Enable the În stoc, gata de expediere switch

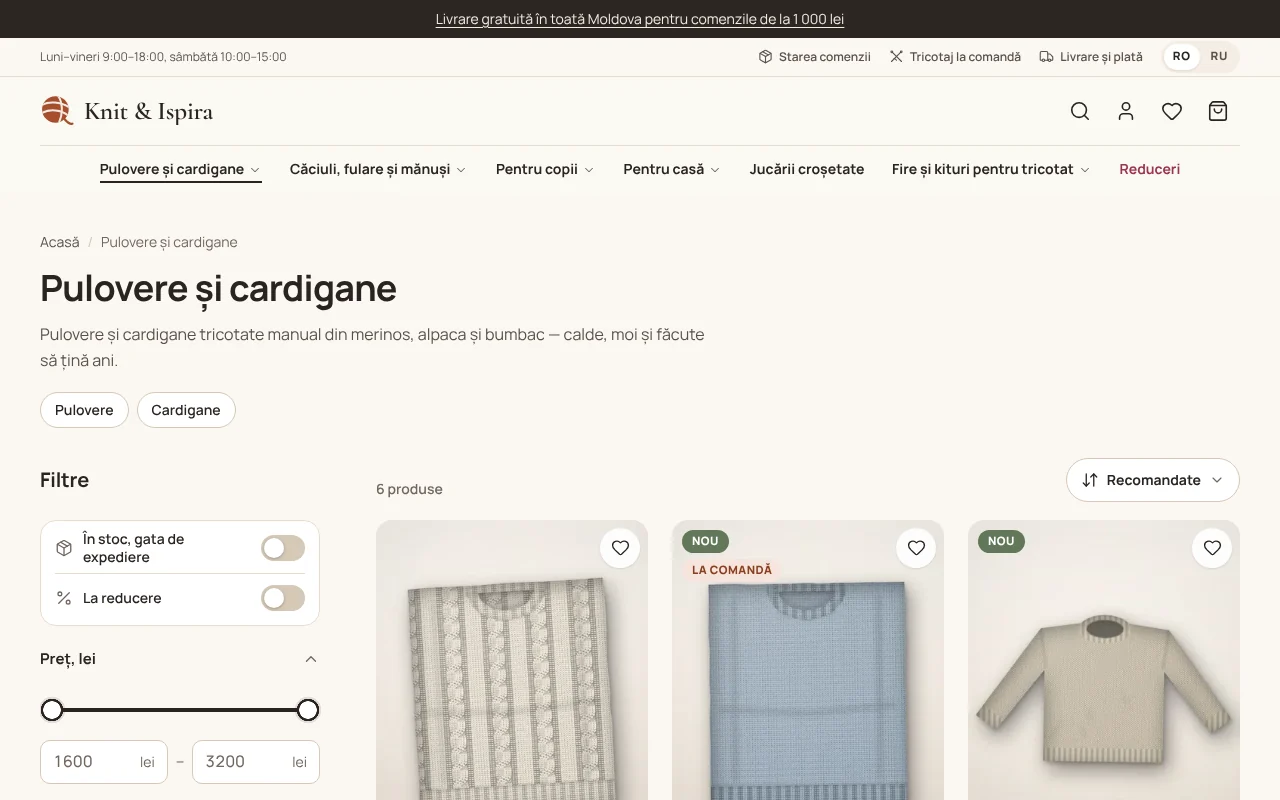tap(283, 548)
